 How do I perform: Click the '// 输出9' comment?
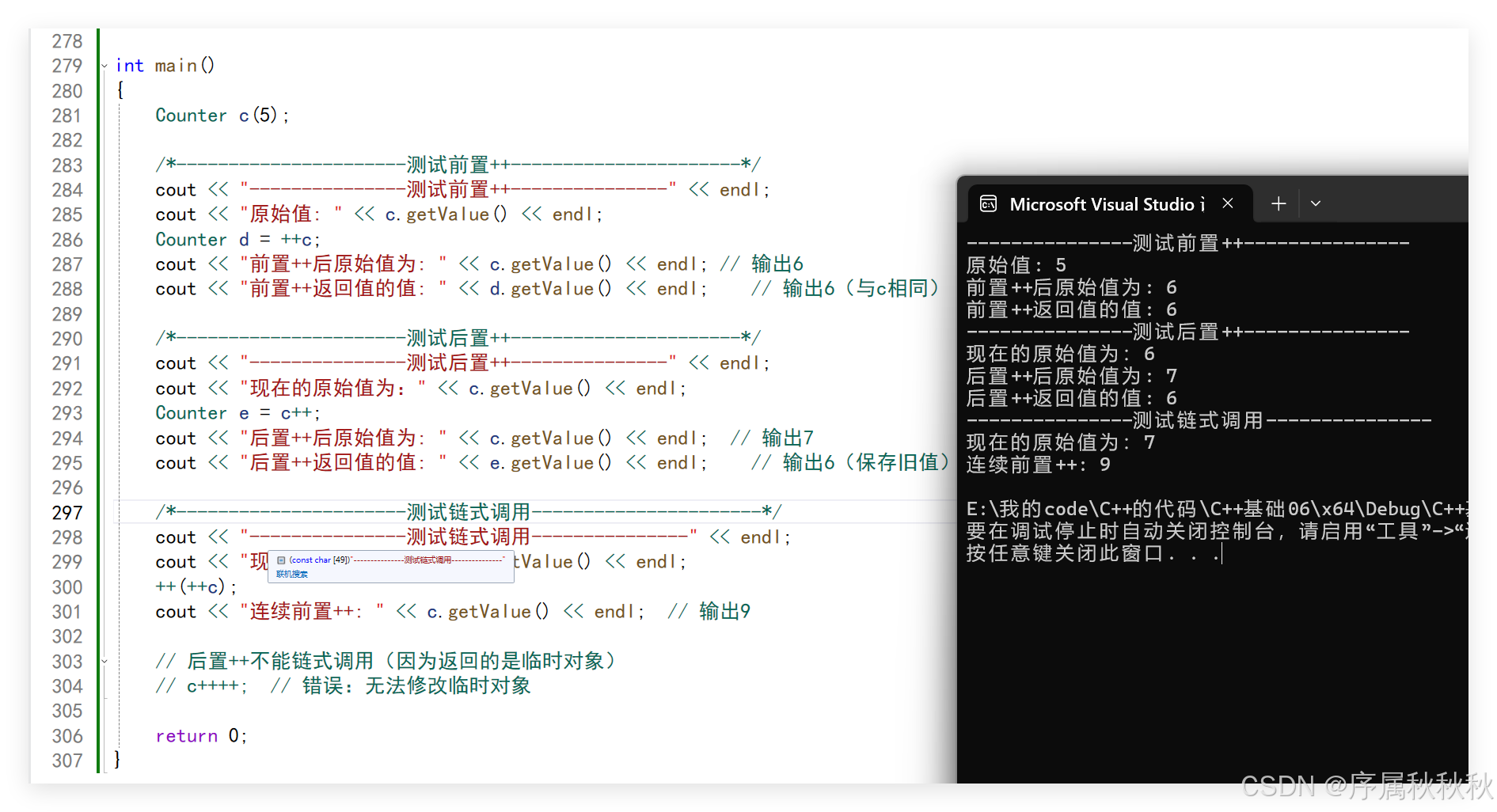point(709,612)
